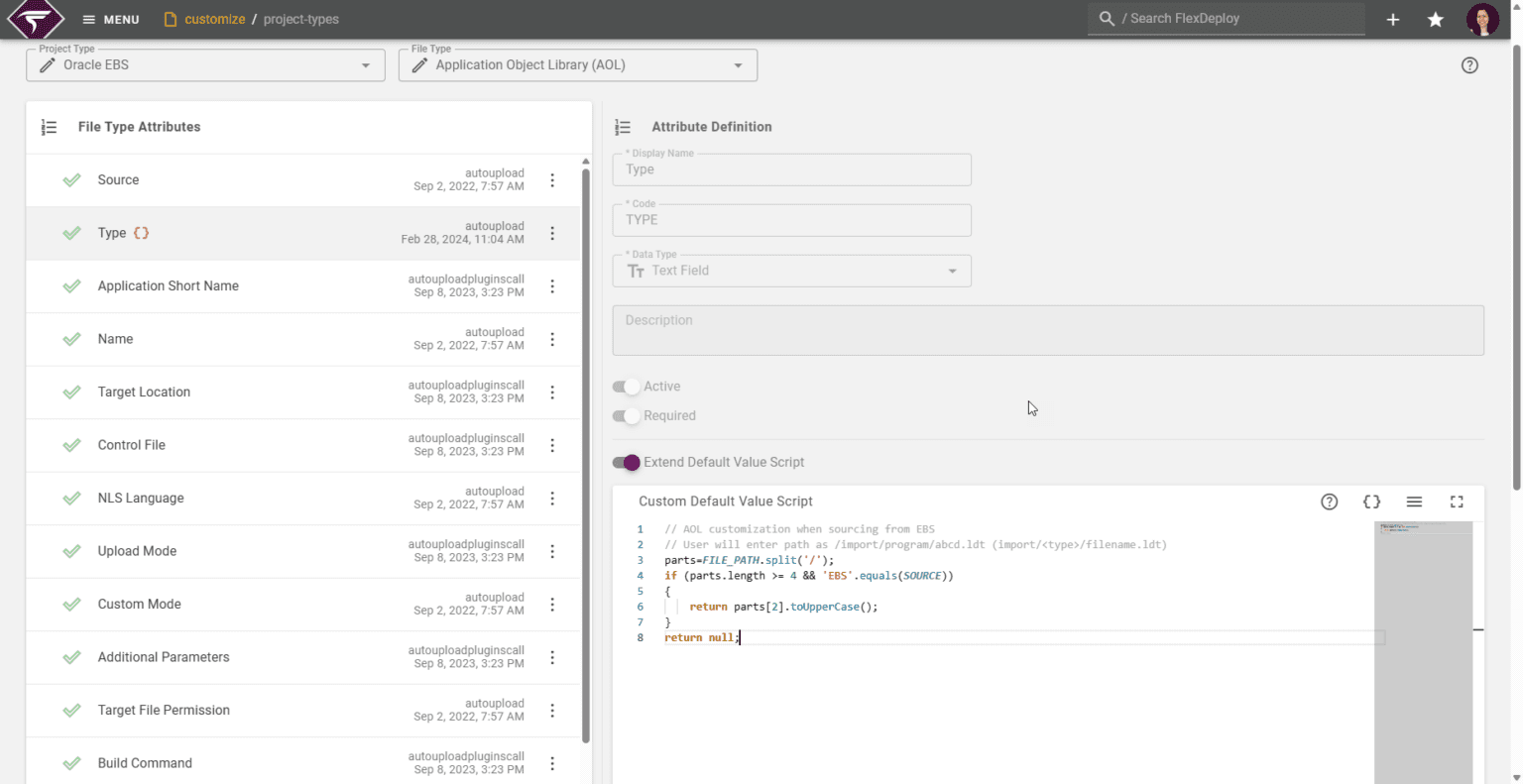Disable Extend Default Value Script

627,462
